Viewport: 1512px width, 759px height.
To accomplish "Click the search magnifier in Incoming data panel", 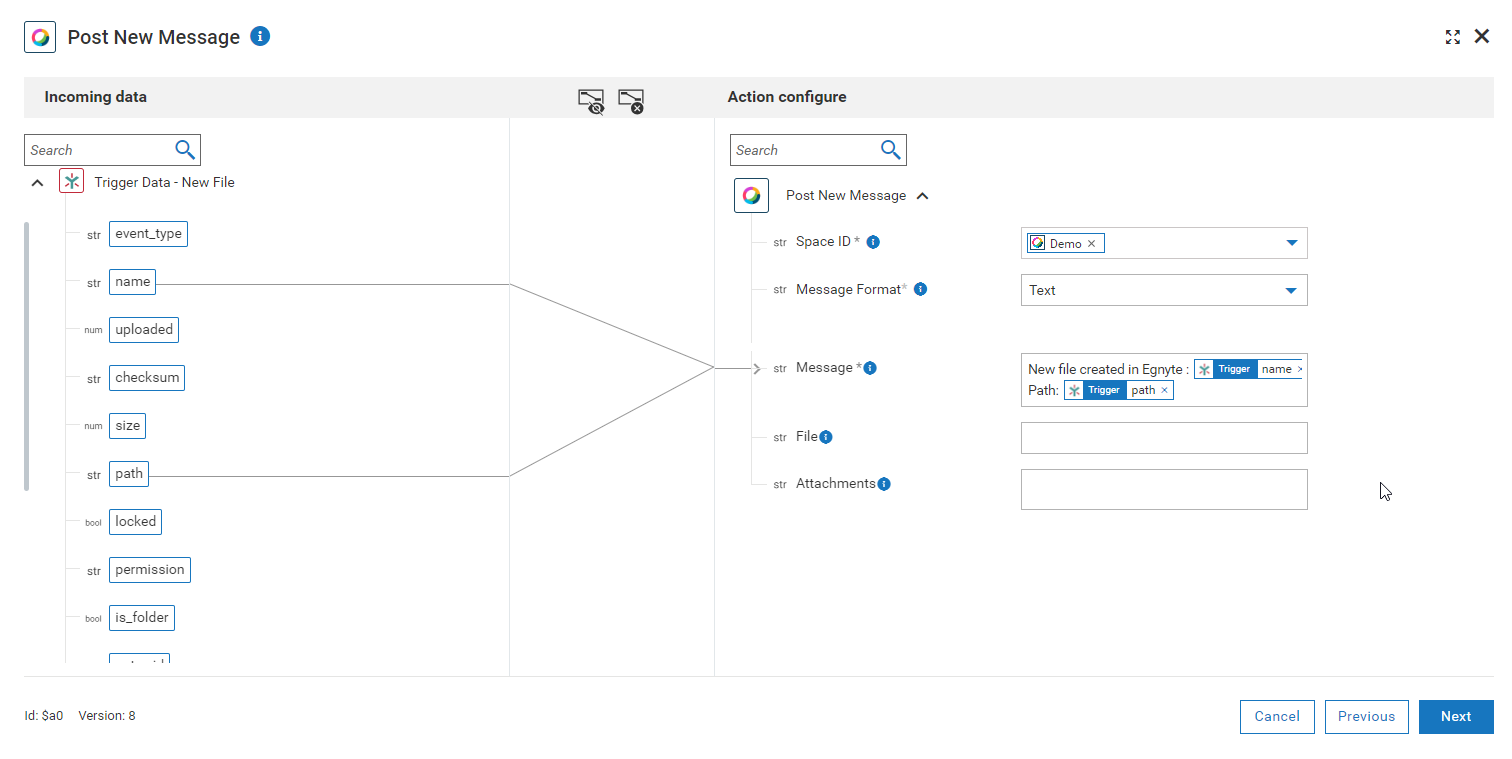I will [x=185, y=149].
